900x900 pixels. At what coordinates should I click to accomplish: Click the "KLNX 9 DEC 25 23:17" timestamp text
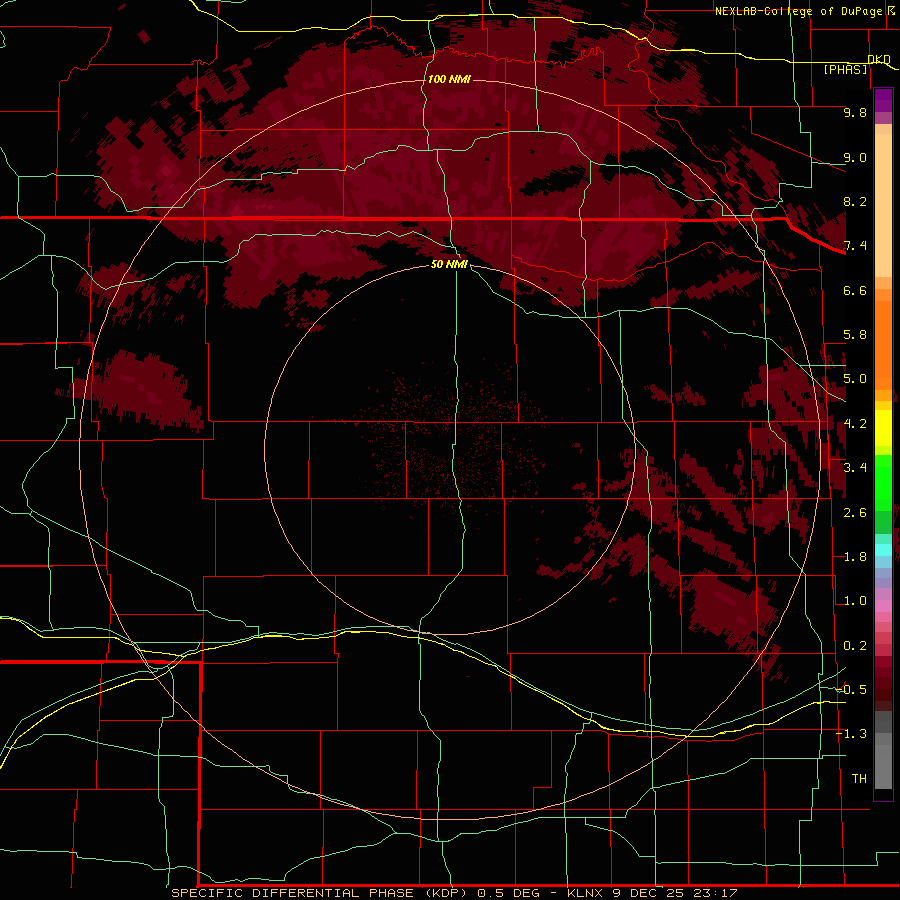click(652, 893)
